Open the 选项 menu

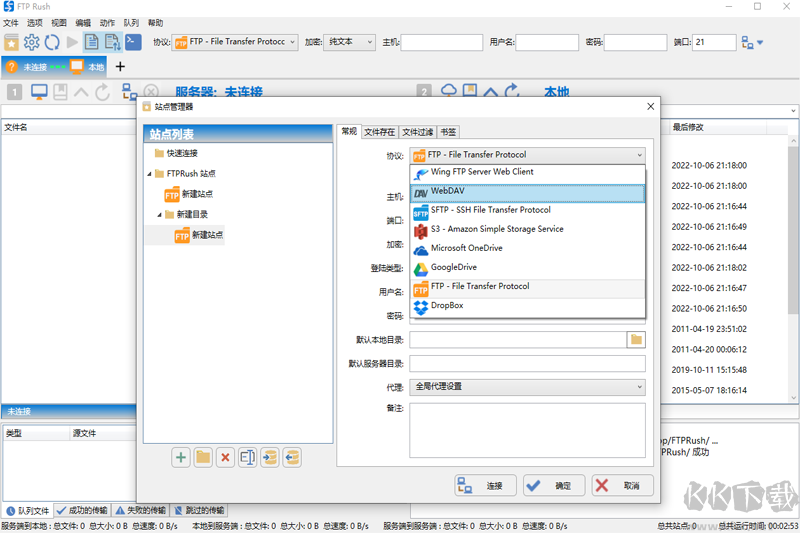(35, 23)
